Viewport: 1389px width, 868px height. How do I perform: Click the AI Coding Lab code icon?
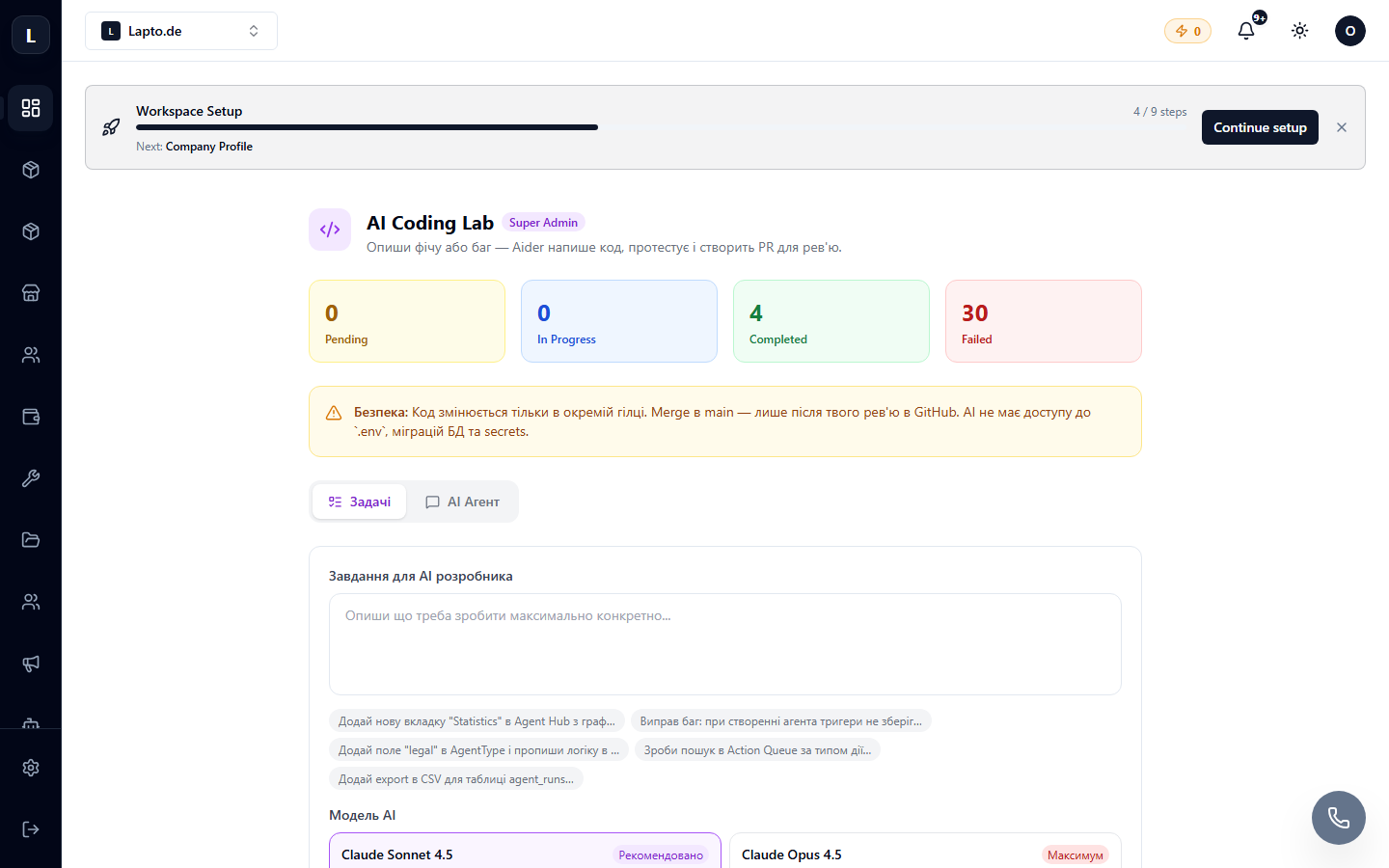coord(330,230)
